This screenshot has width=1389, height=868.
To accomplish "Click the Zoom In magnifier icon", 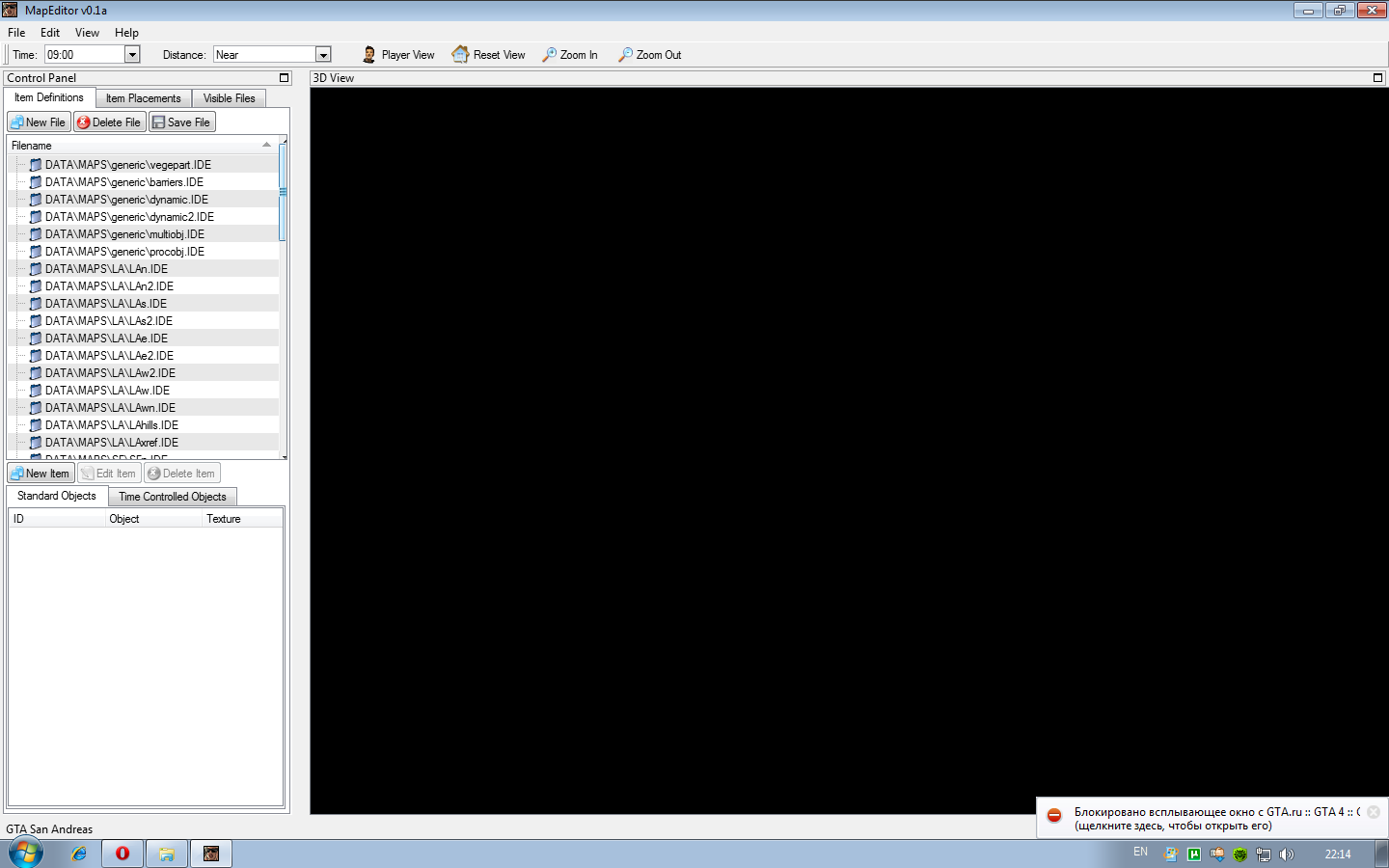I will (550, 55).
